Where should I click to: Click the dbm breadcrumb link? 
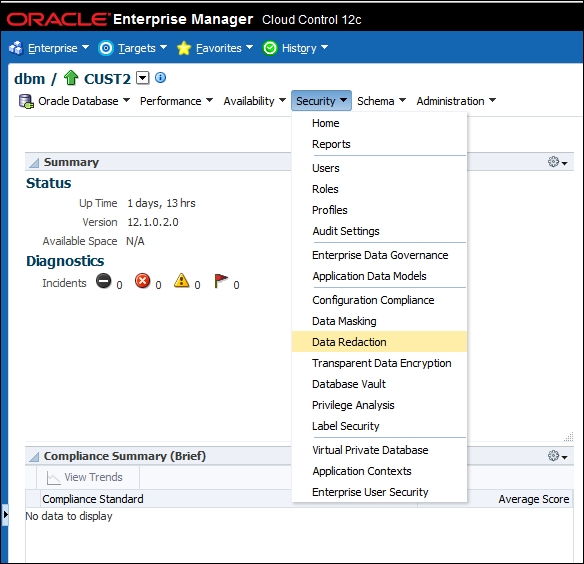pyautogui.click(x=29, y=79)
